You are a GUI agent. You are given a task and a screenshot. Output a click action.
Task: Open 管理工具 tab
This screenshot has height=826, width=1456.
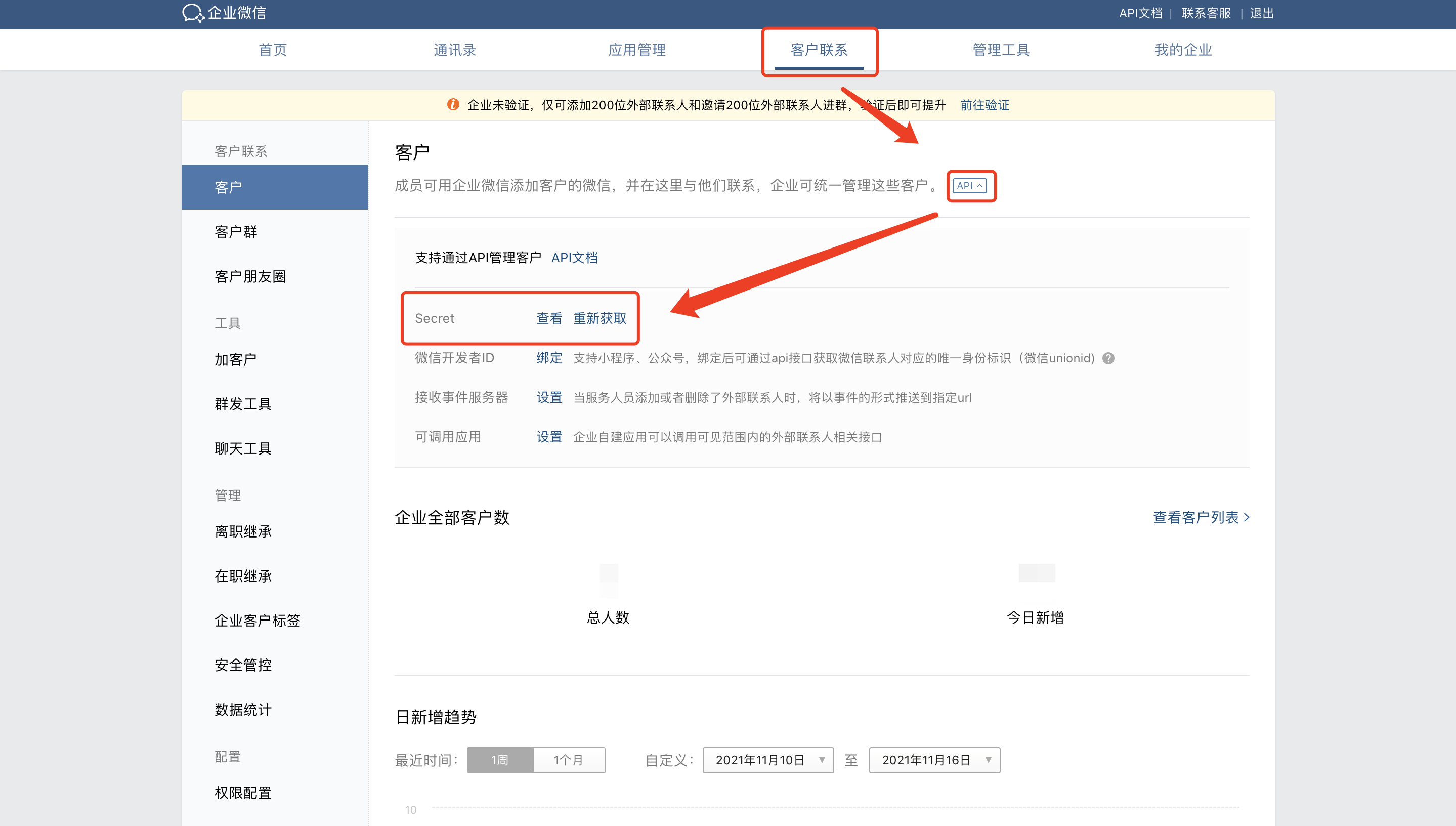coord(1001,50)
